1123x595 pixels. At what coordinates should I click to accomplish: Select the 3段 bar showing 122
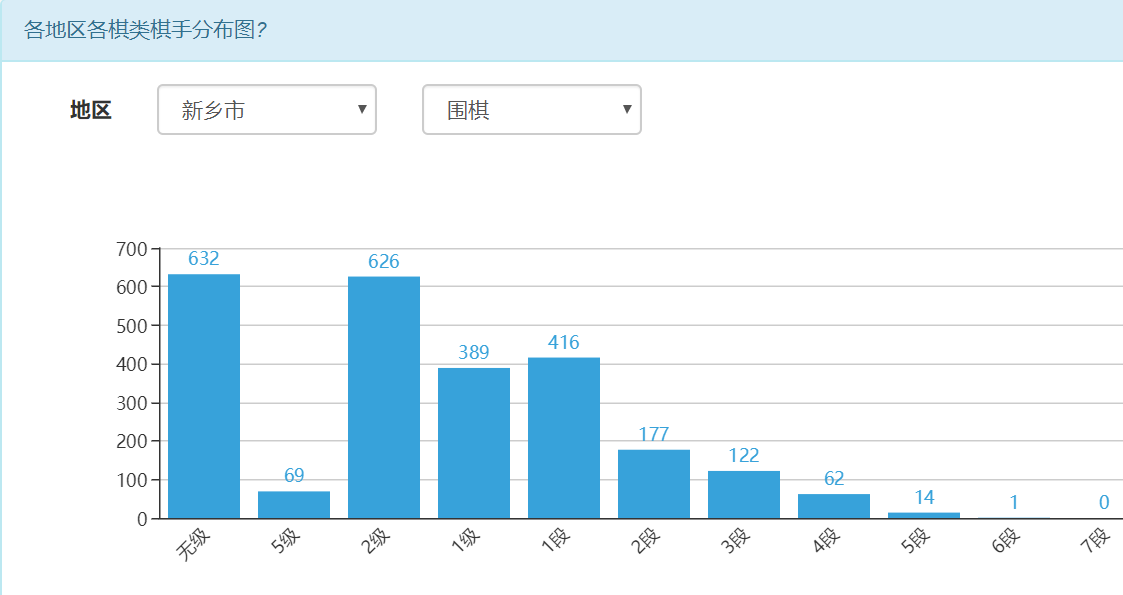[744, 494]
